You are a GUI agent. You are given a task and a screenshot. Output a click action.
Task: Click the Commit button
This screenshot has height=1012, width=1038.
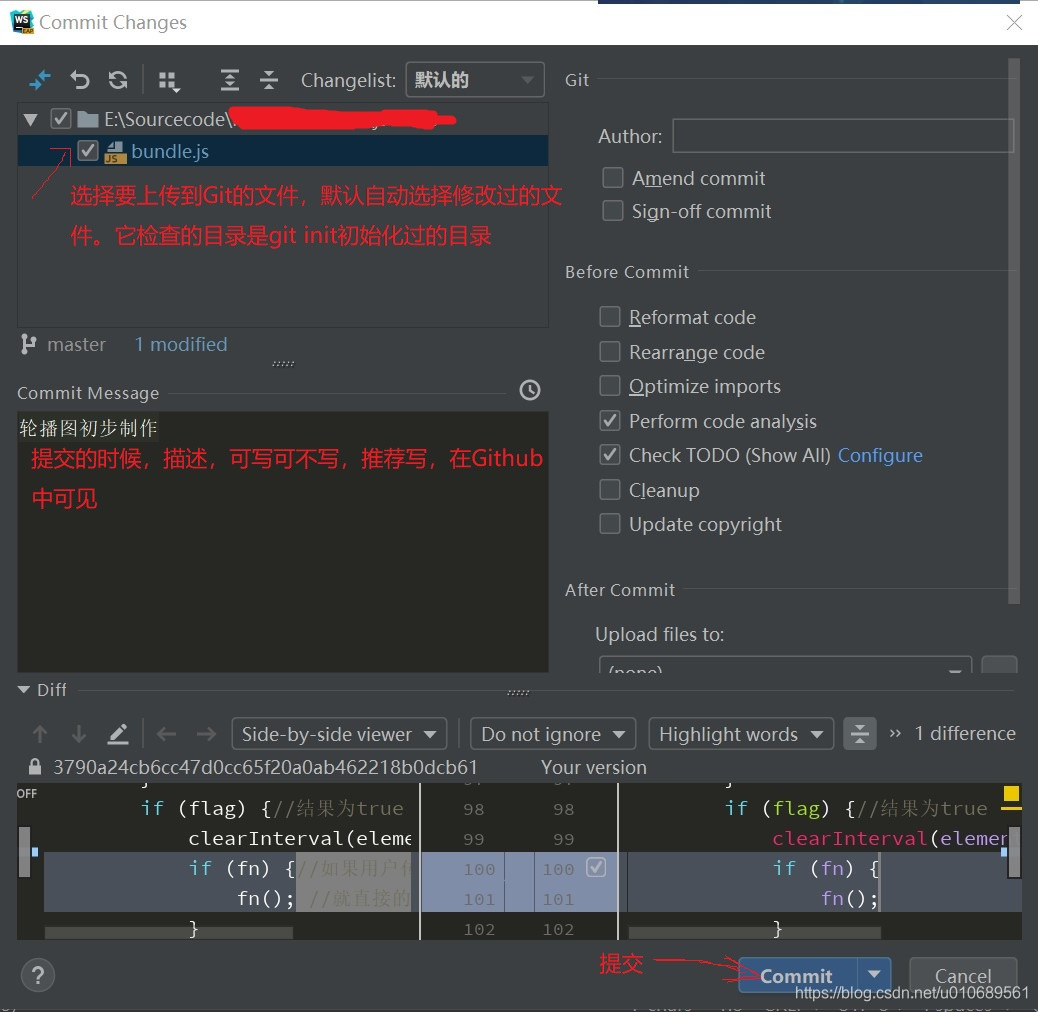pos(797,976)
